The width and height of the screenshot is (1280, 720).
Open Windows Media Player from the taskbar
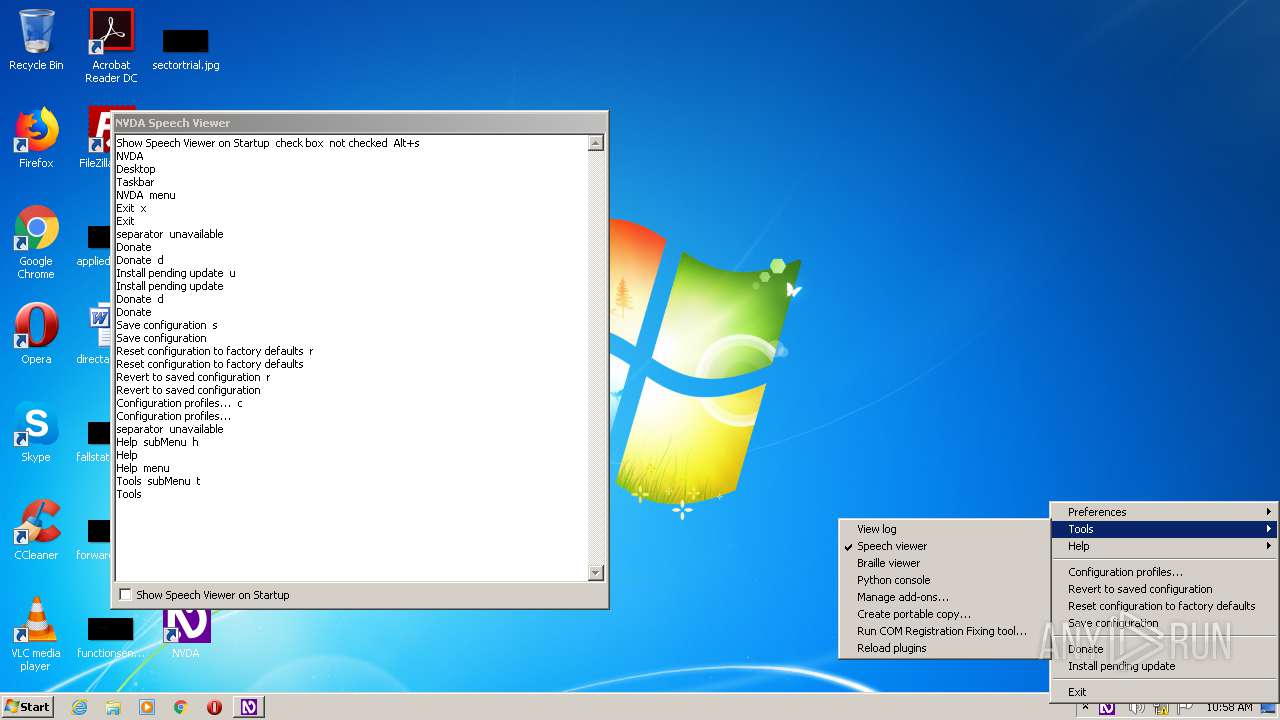coord(147,707)
